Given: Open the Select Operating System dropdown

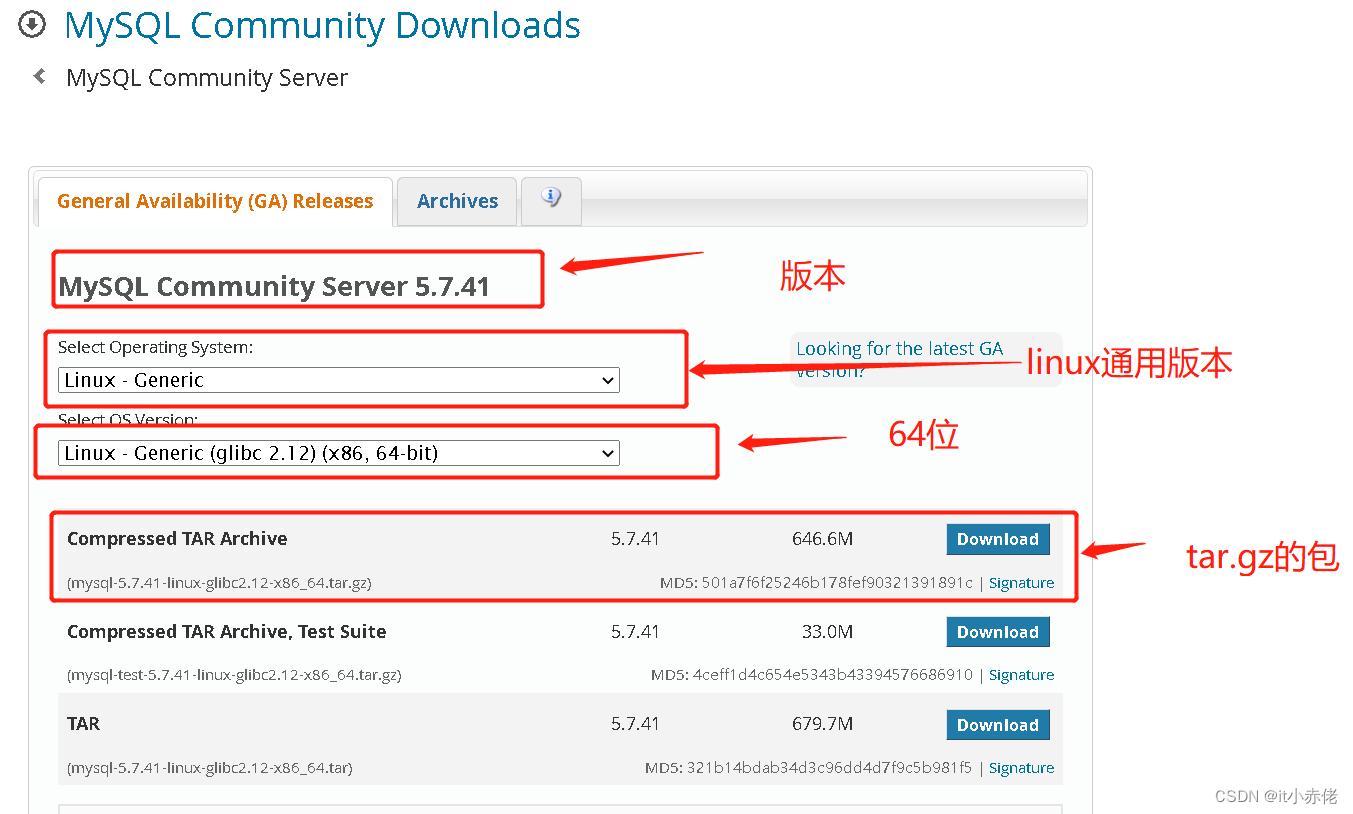Looking at the screenshot, I should tap(340, 380).
